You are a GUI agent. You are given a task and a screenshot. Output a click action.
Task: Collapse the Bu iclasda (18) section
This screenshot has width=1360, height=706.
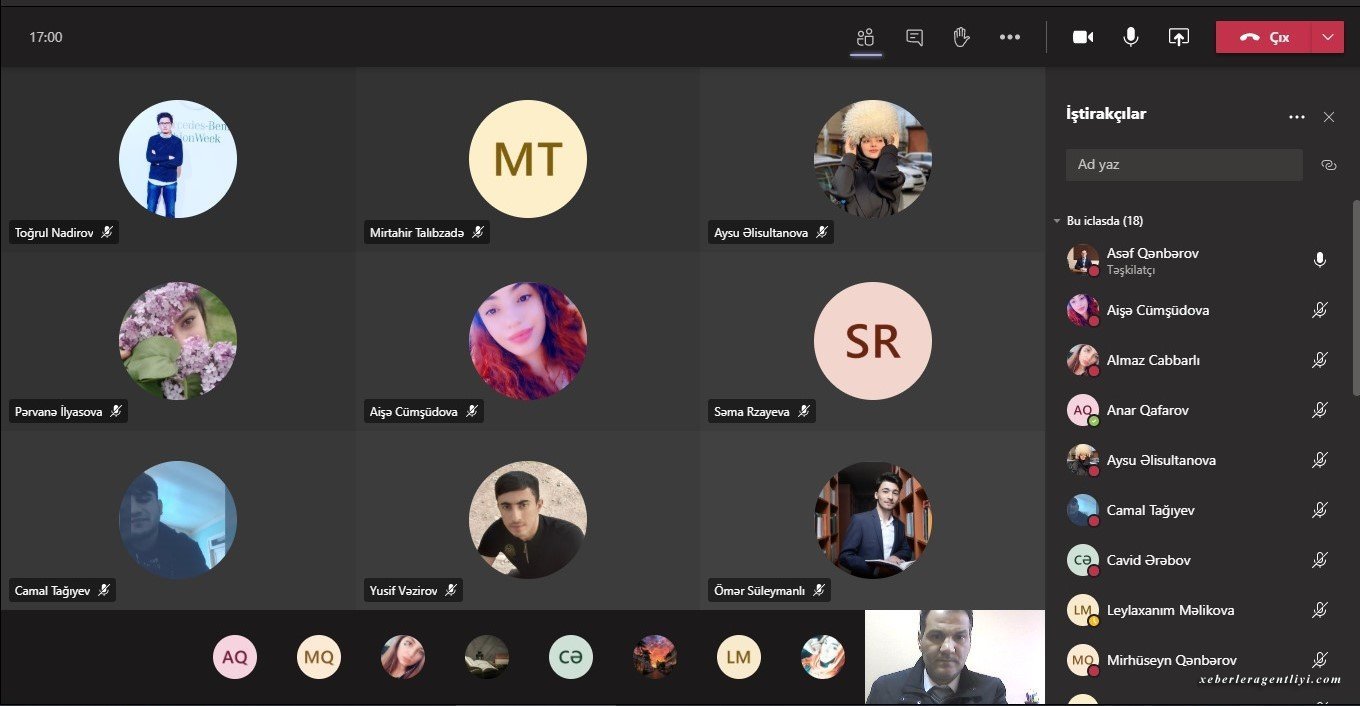[x=1057, y=221]
